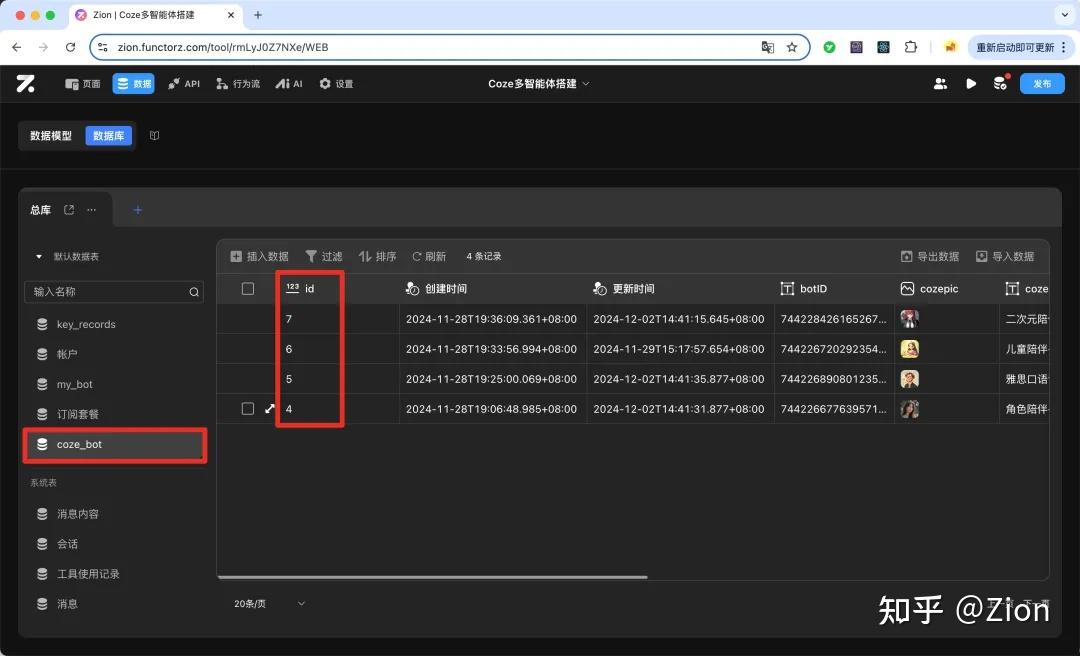
Task: Open a new browser tab
Action: tap(258, 14)
